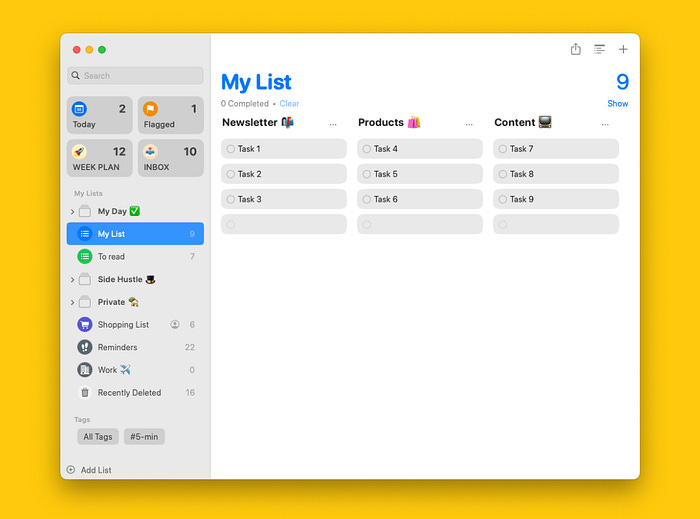Click empty new reminder row under Newsletter

coord(284,224)
